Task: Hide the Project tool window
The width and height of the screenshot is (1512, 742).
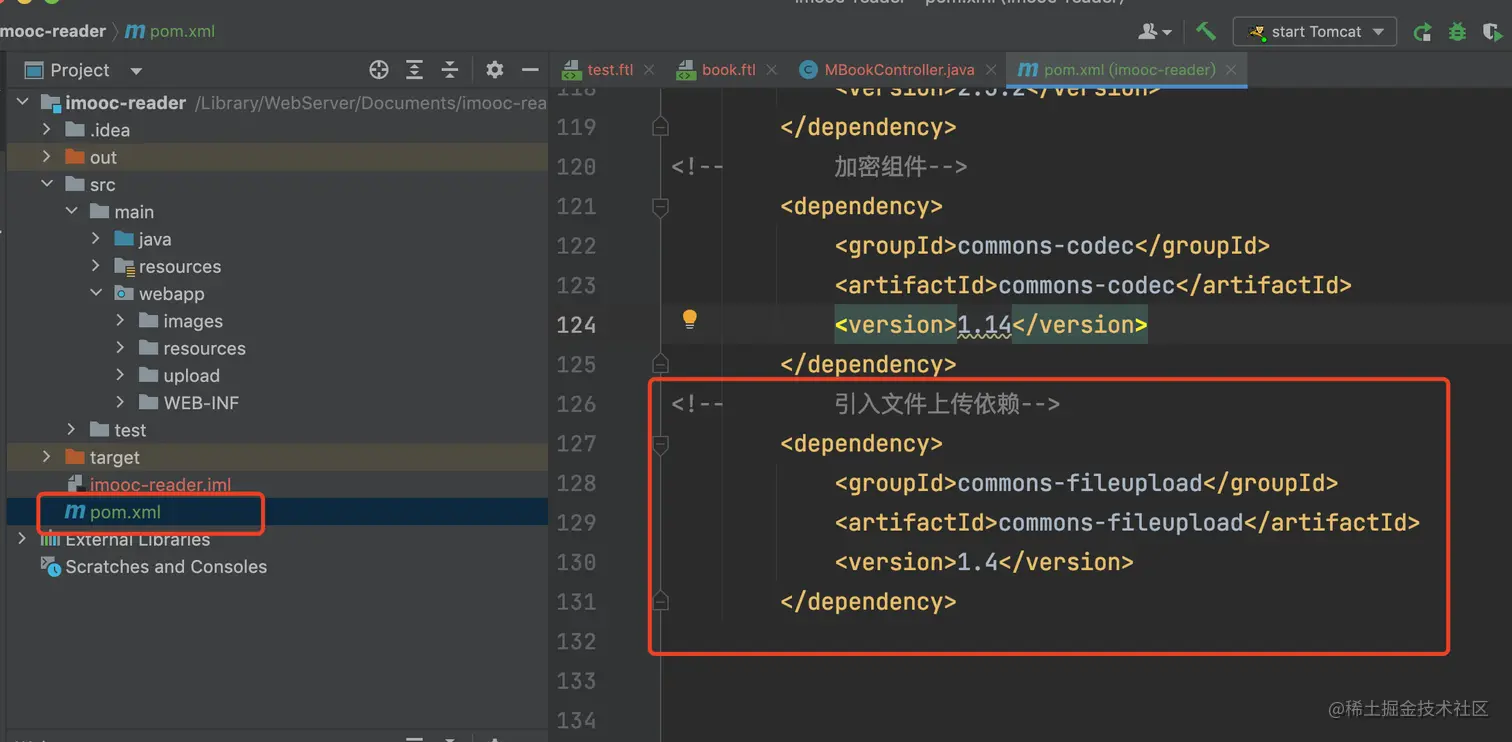Action: click(530, 70)
